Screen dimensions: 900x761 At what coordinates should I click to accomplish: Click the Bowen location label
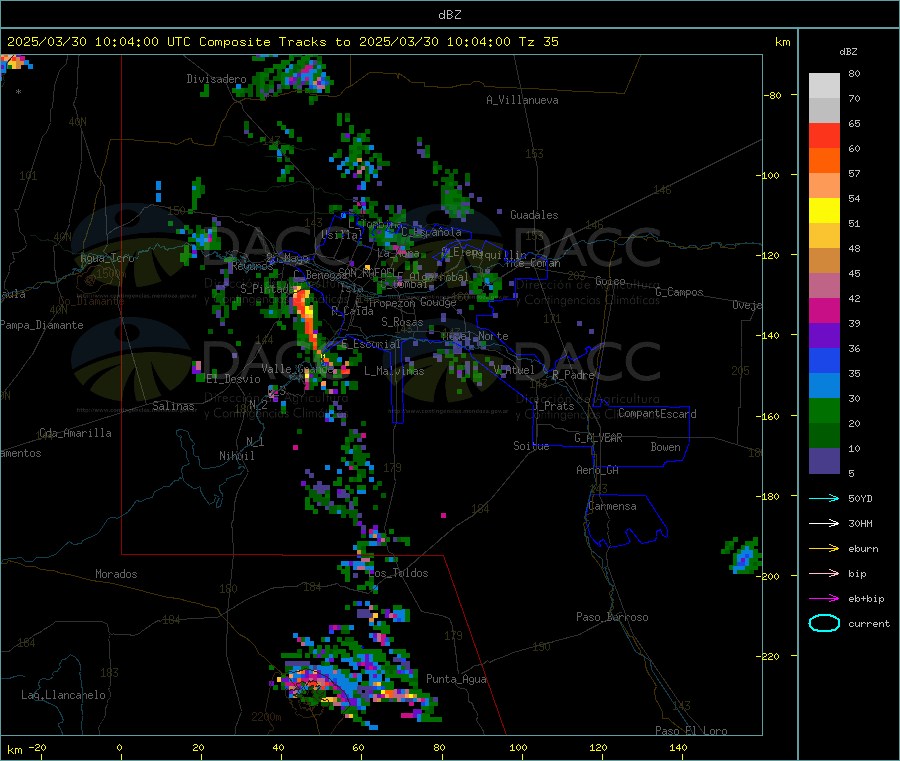coord(665,447)
